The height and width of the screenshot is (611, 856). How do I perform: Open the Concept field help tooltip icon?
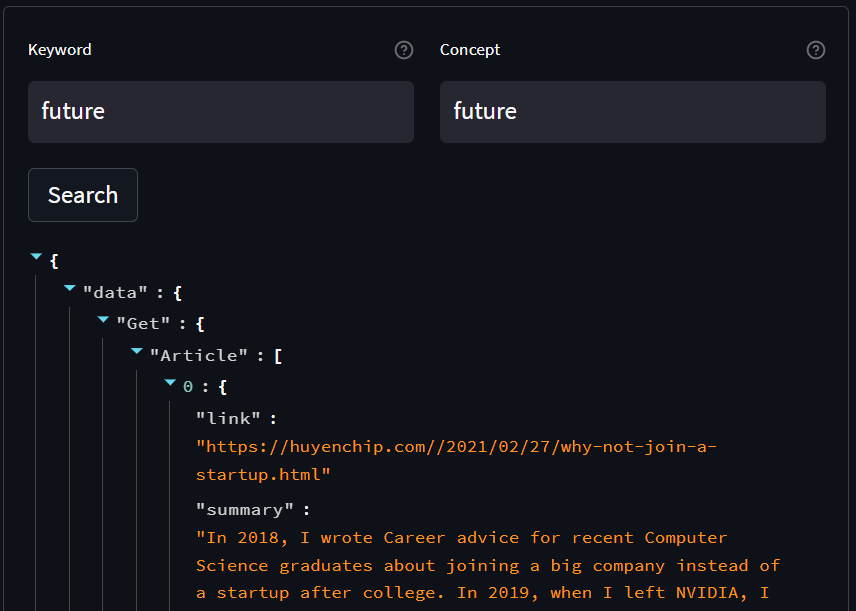(816, 50)
